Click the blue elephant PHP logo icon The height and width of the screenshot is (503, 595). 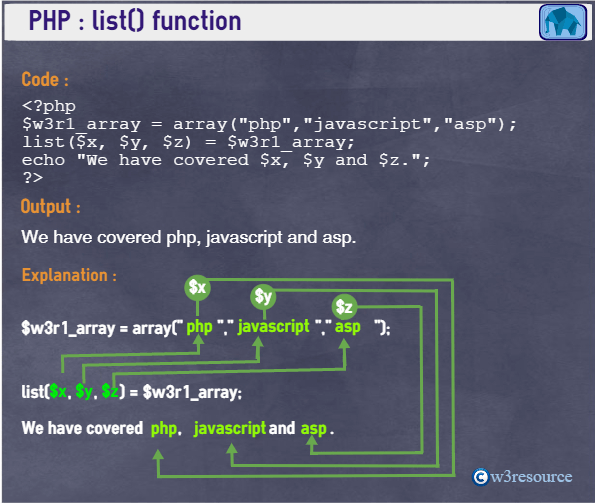(563, 22)
